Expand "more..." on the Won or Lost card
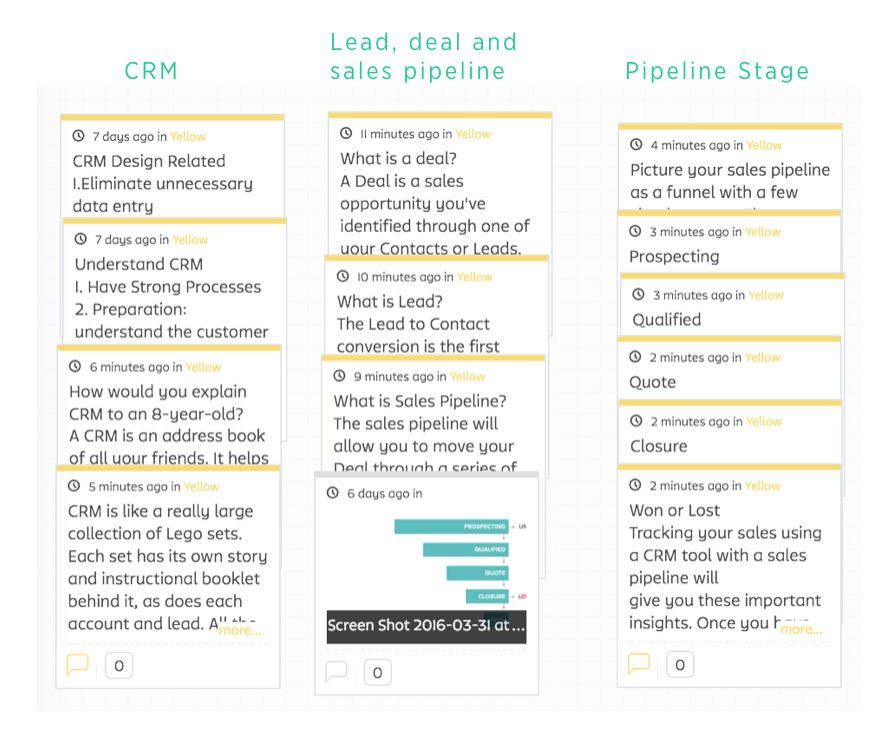Image resolution: width=896 pixels, height=744 pixels. pyautogui.click(x=801, y=629)
